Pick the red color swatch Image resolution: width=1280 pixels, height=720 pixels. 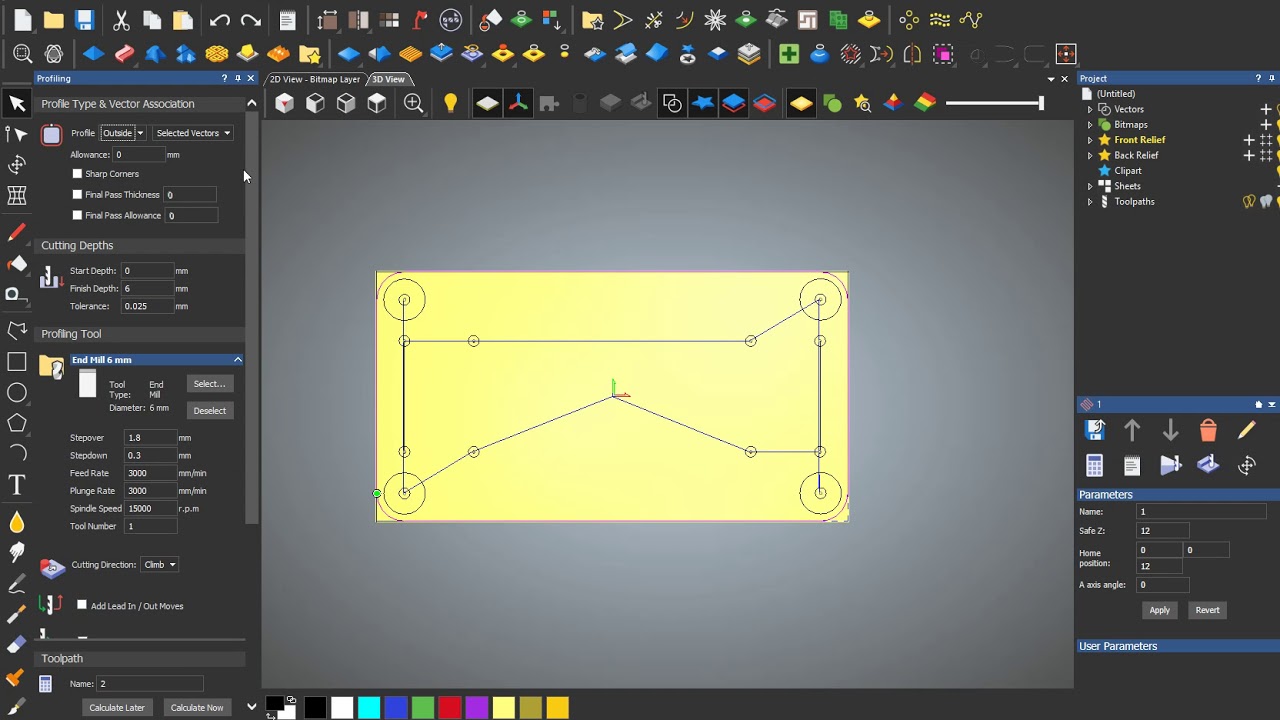(x=450, y=708)
